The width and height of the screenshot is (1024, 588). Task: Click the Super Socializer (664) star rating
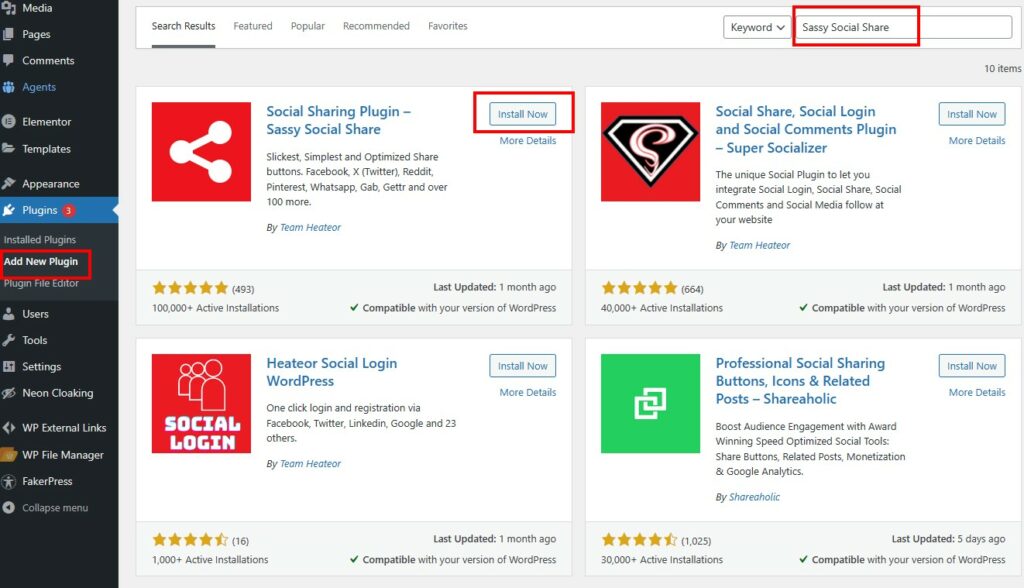639,288
